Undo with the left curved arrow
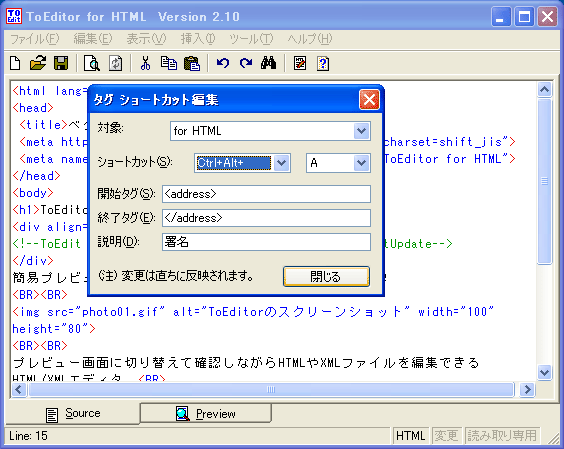Image resolution: width=564 pixels, height=449 pixels. [x=223, y=63]
